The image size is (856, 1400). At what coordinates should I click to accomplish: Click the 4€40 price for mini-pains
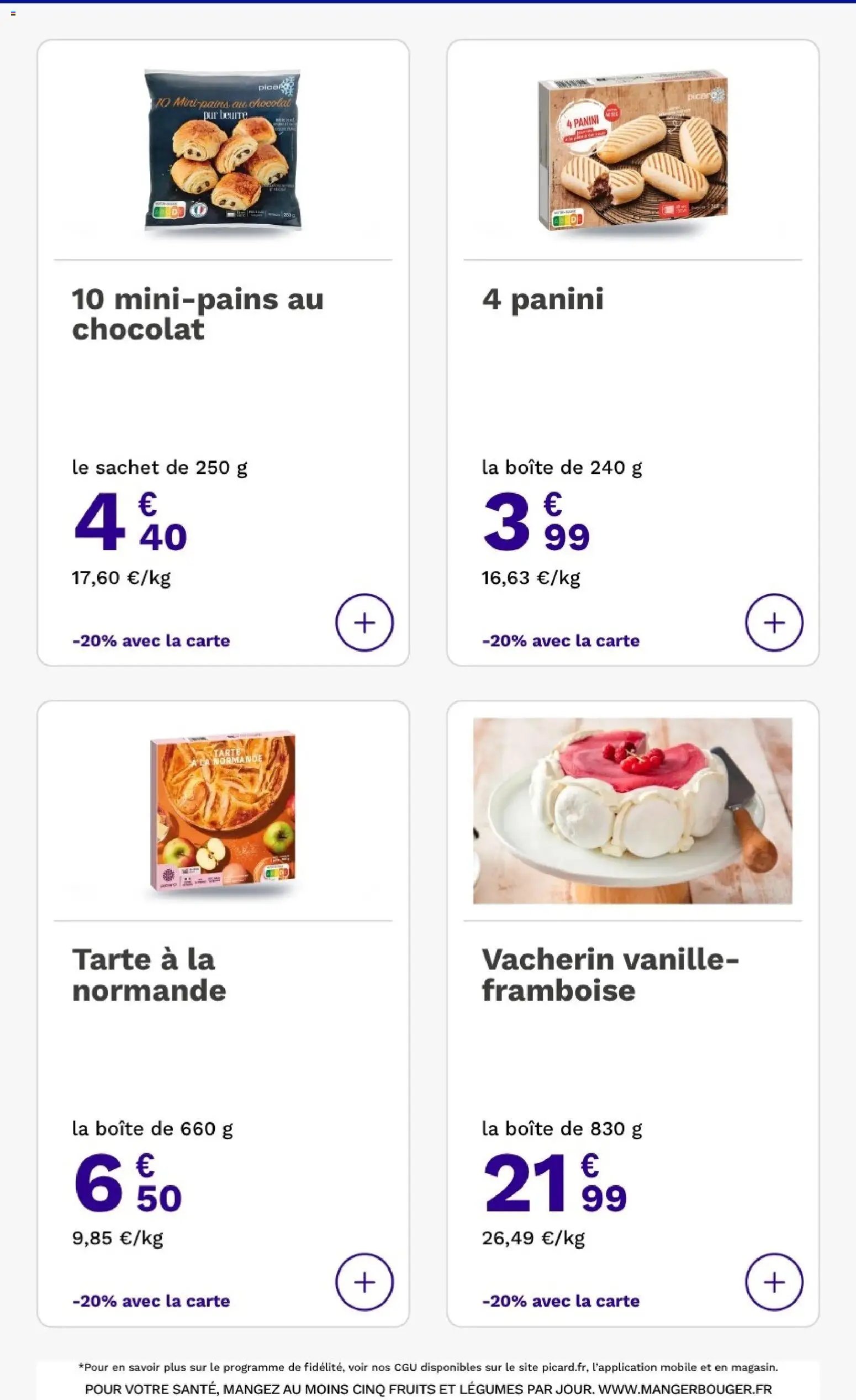tap(130, 521)
